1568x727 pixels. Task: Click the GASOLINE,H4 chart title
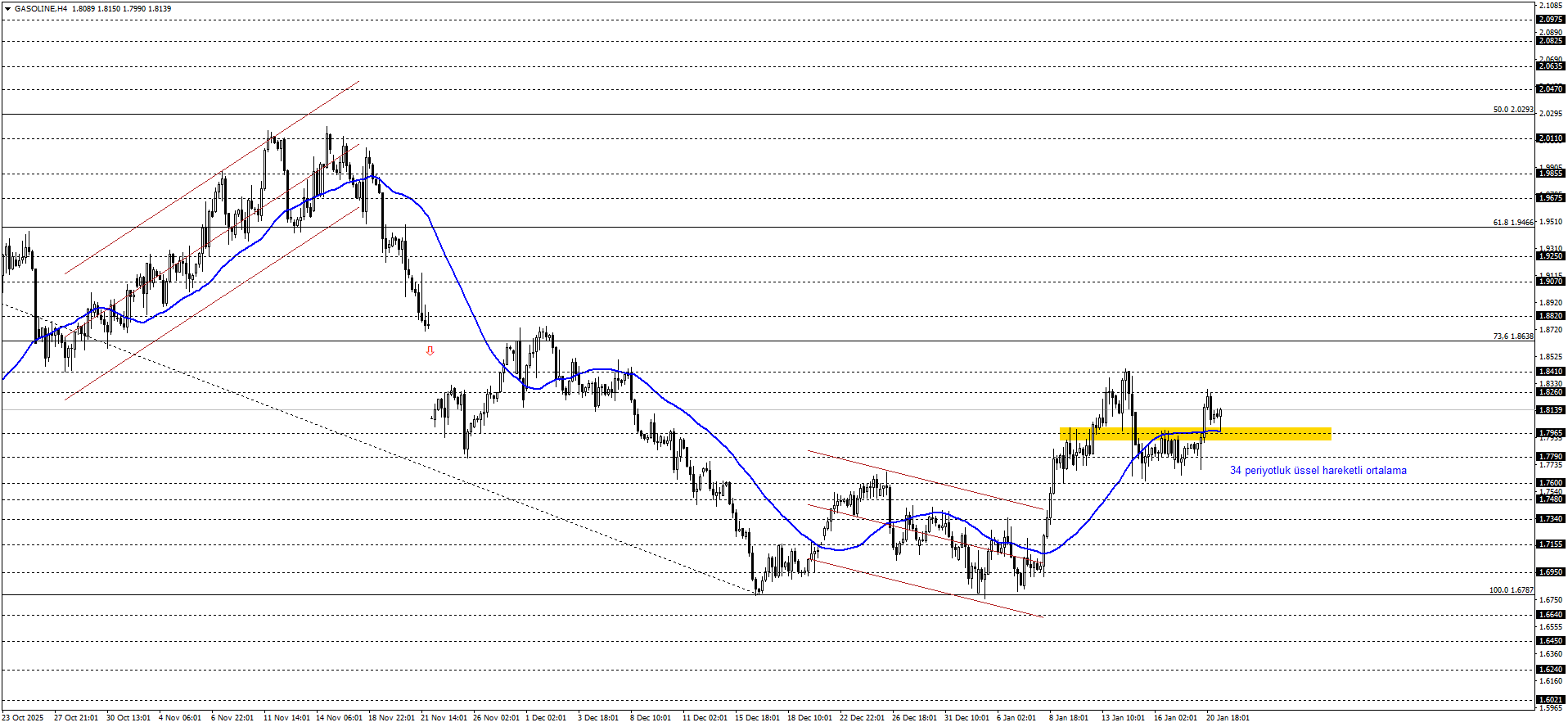click(41, 9)
